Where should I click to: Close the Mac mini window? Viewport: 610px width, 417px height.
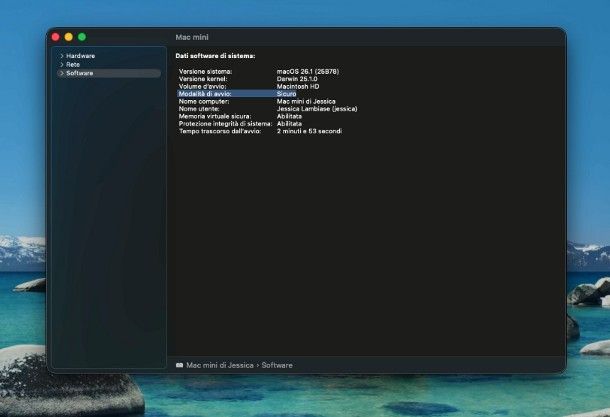(x=56, y=37)
